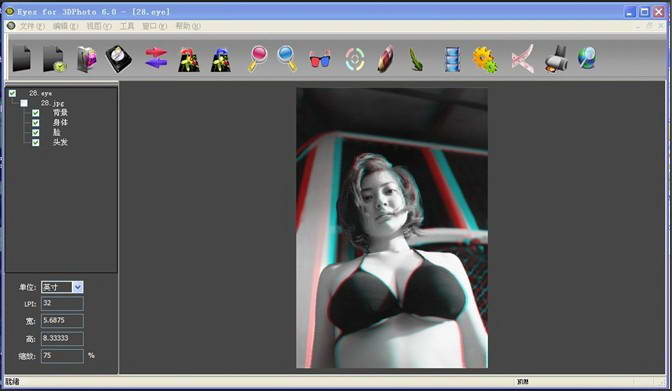Viewport: 672px width, 391px height.
Task: Click the red-blue 3D glasses icon
Action: pos(320,60)
